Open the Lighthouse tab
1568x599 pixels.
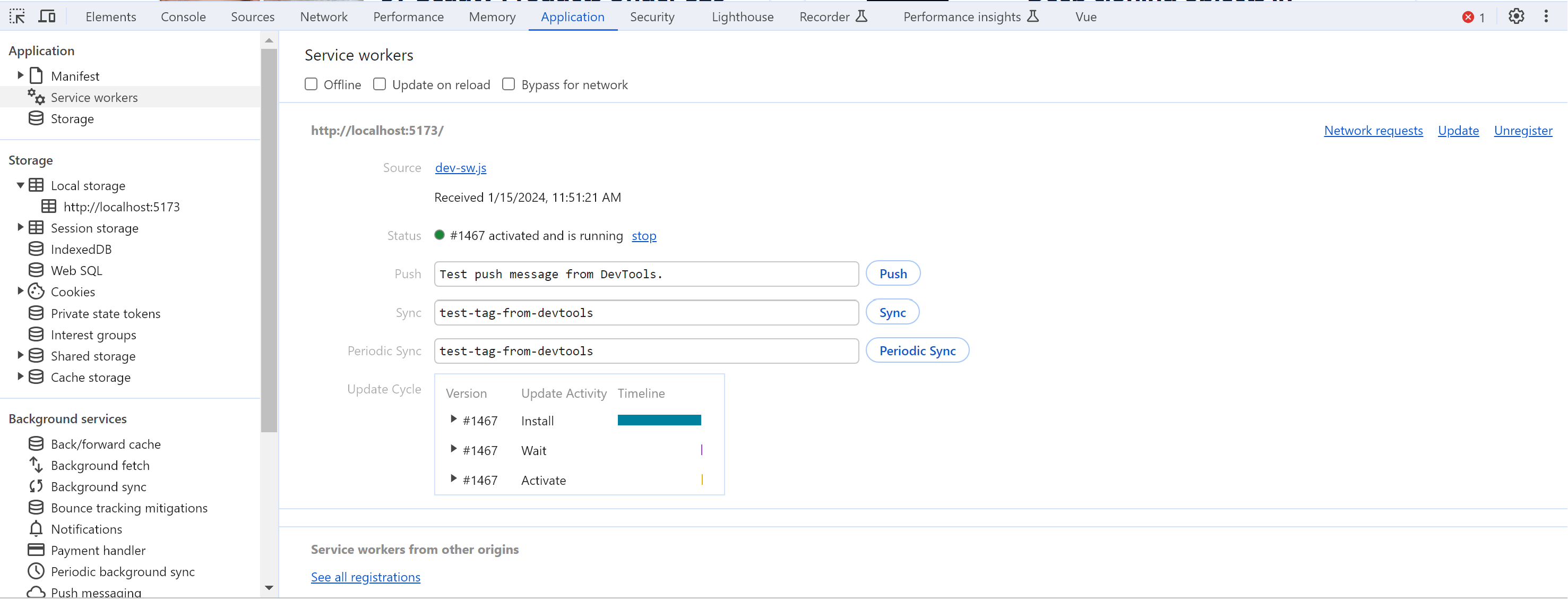click(743, 17)
